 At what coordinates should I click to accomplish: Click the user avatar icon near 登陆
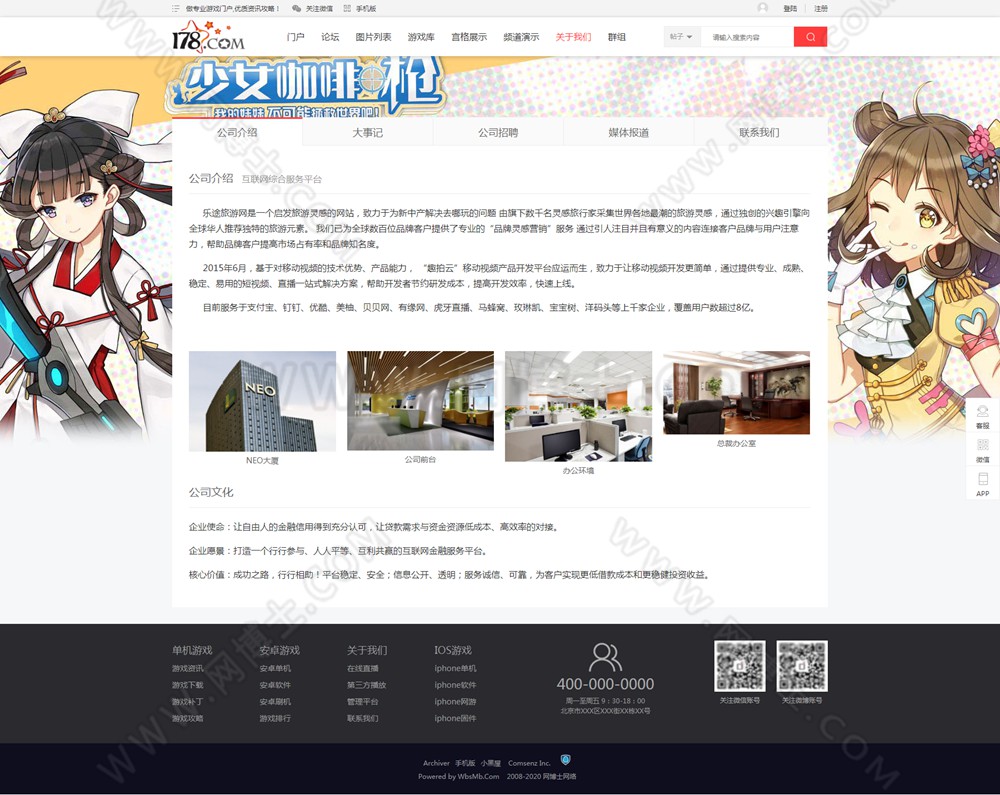763,8
